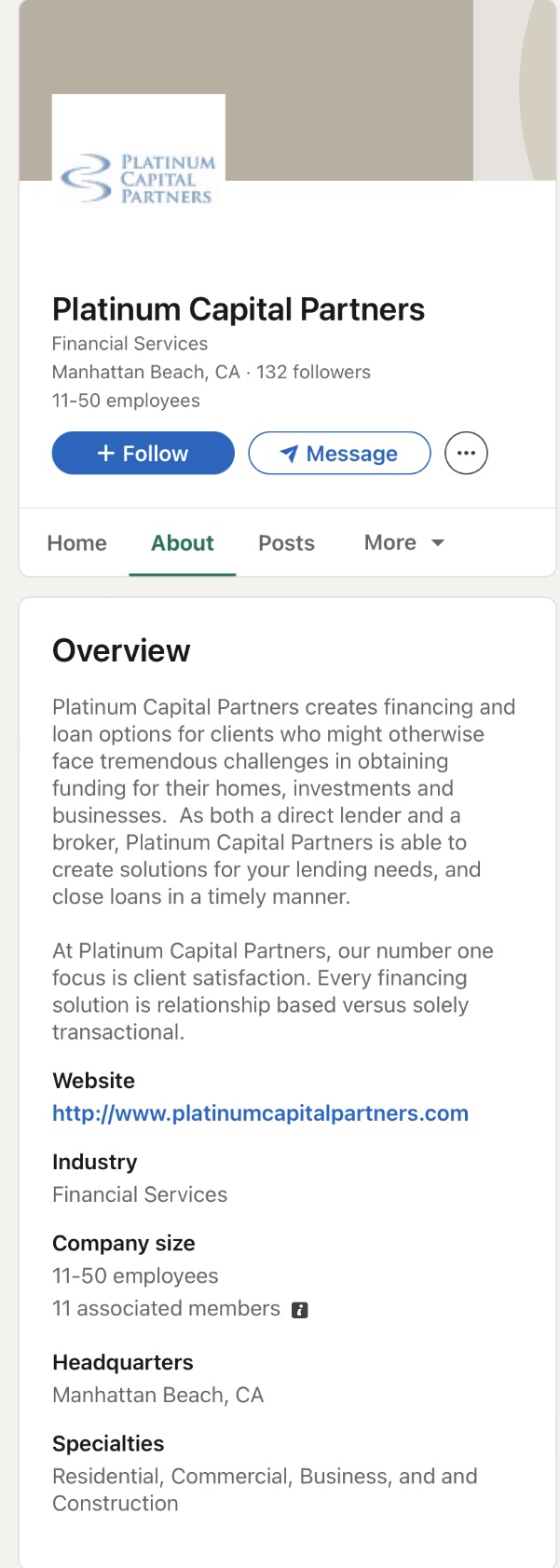Open the Posts tab
The height and width of the screenshot is (1568, 560).
pos(286,543)
